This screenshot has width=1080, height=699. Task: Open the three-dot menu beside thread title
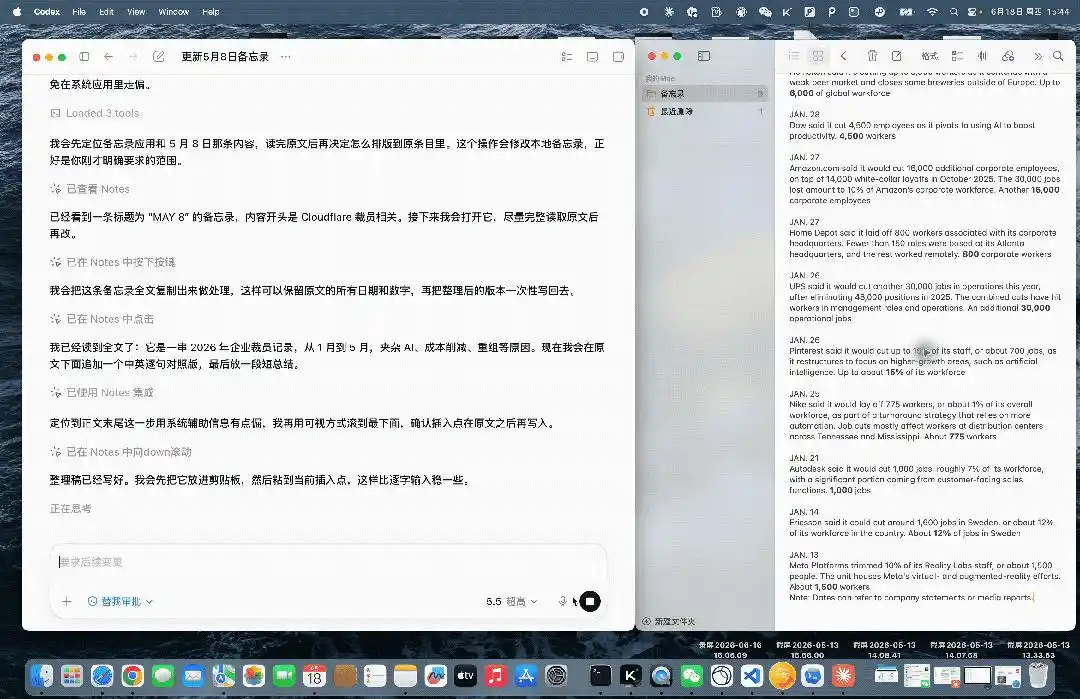click(x=286, y=56)
